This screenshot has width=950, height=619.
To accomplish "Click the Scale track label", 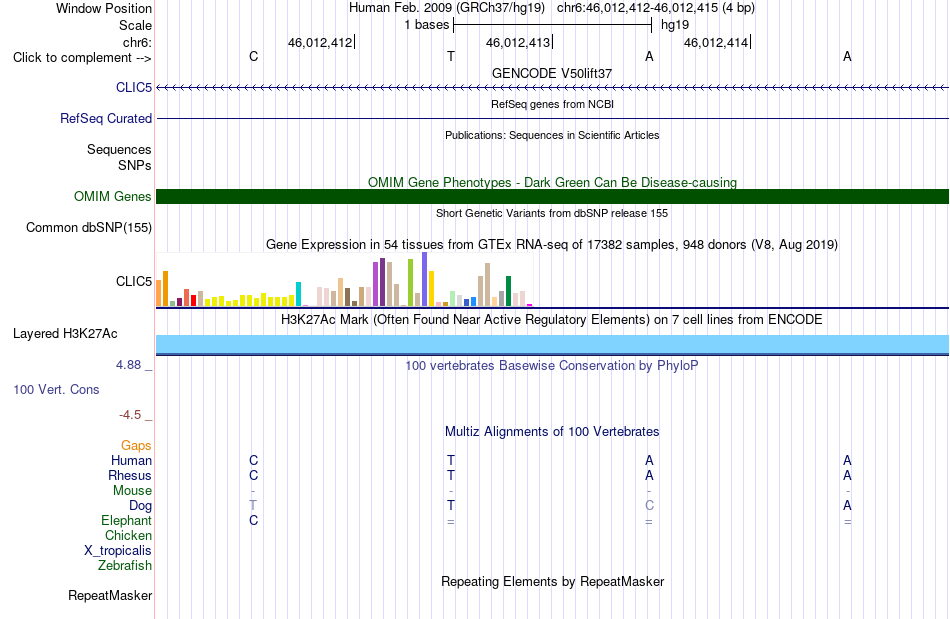I will 135,25.
